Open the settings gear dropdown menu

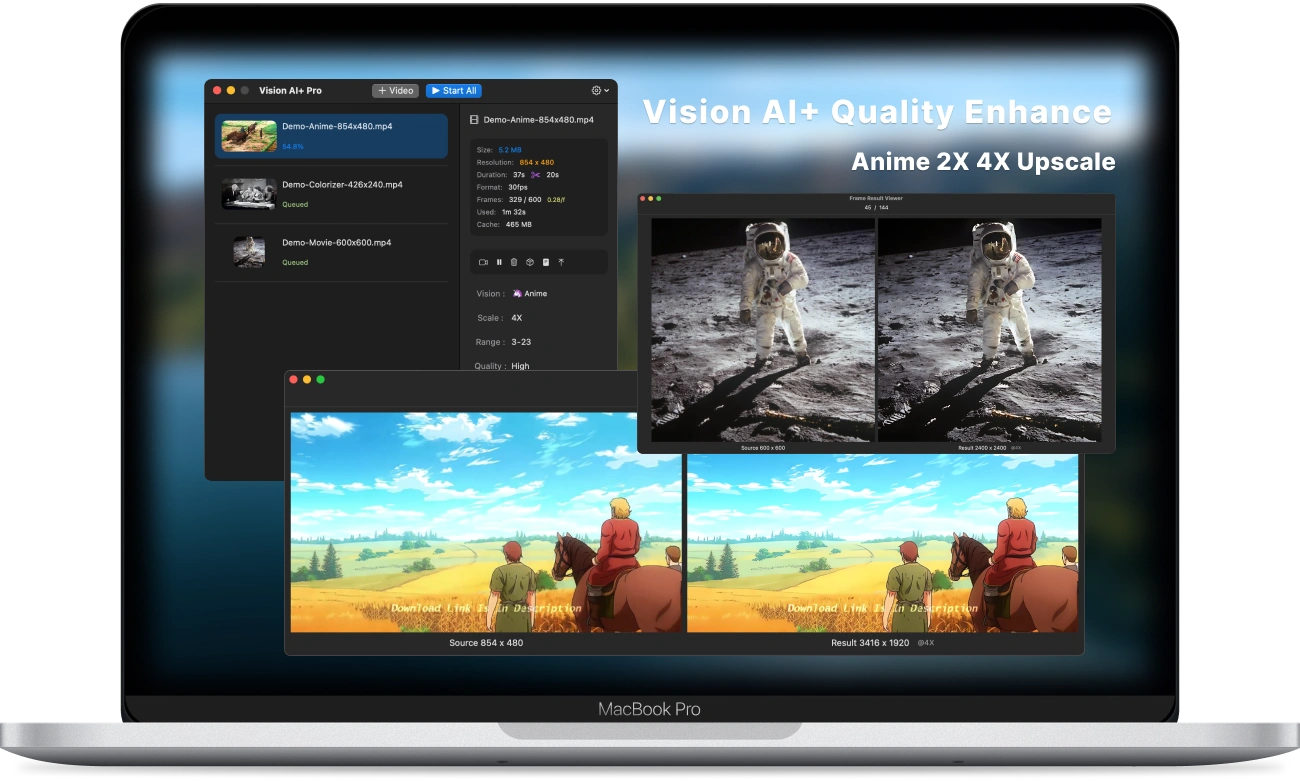point(600,91)
